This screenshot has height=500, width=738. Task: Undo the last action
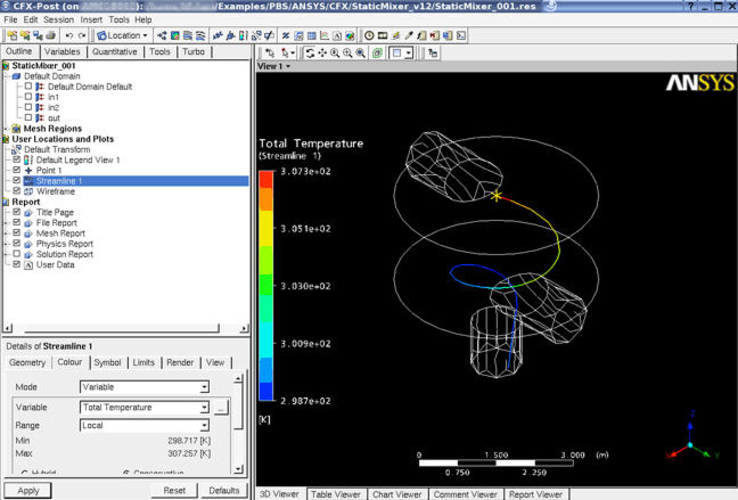(x=69, y=35)
